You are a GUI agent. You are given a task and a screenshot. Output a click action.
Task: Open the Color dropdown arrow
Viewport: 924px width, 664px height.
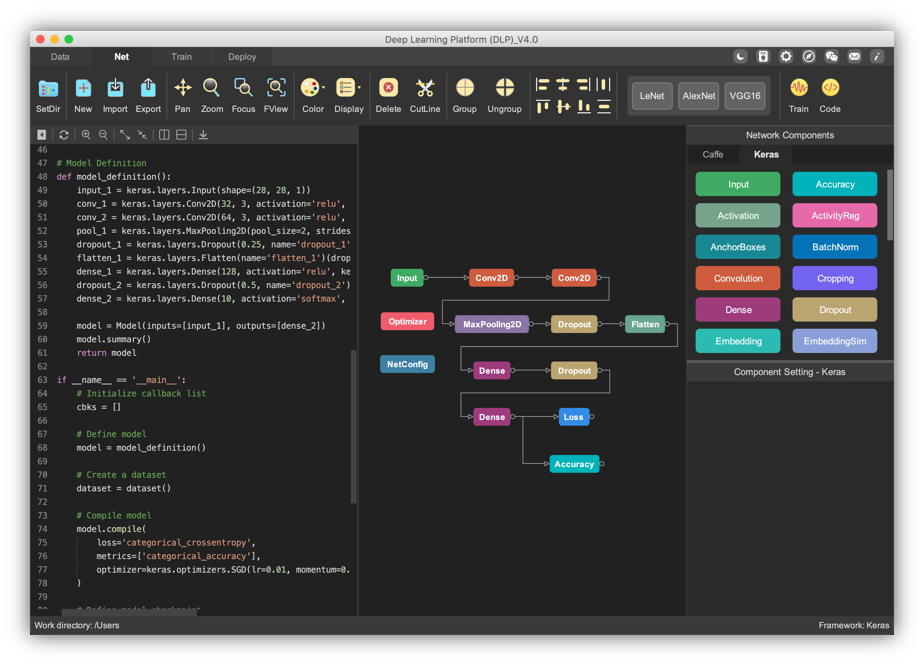click(x=324, y=88)
